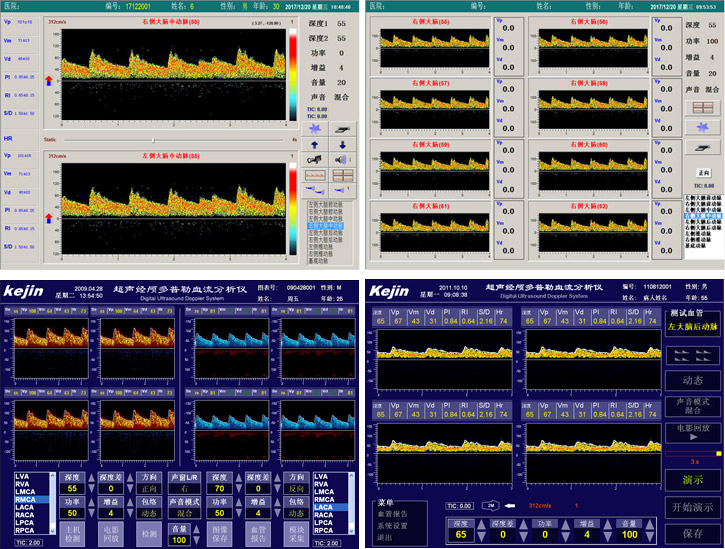Switch to single waveform view icon
This screenshot has height=549, width=725.
[x=315, y=175]
